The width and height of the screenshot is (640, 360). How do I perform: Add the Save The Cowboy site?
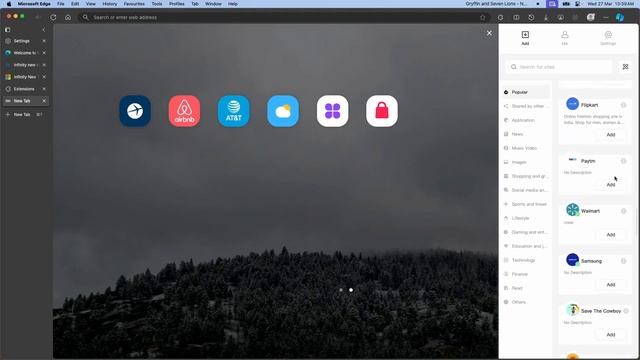click(x=611, y=335)
